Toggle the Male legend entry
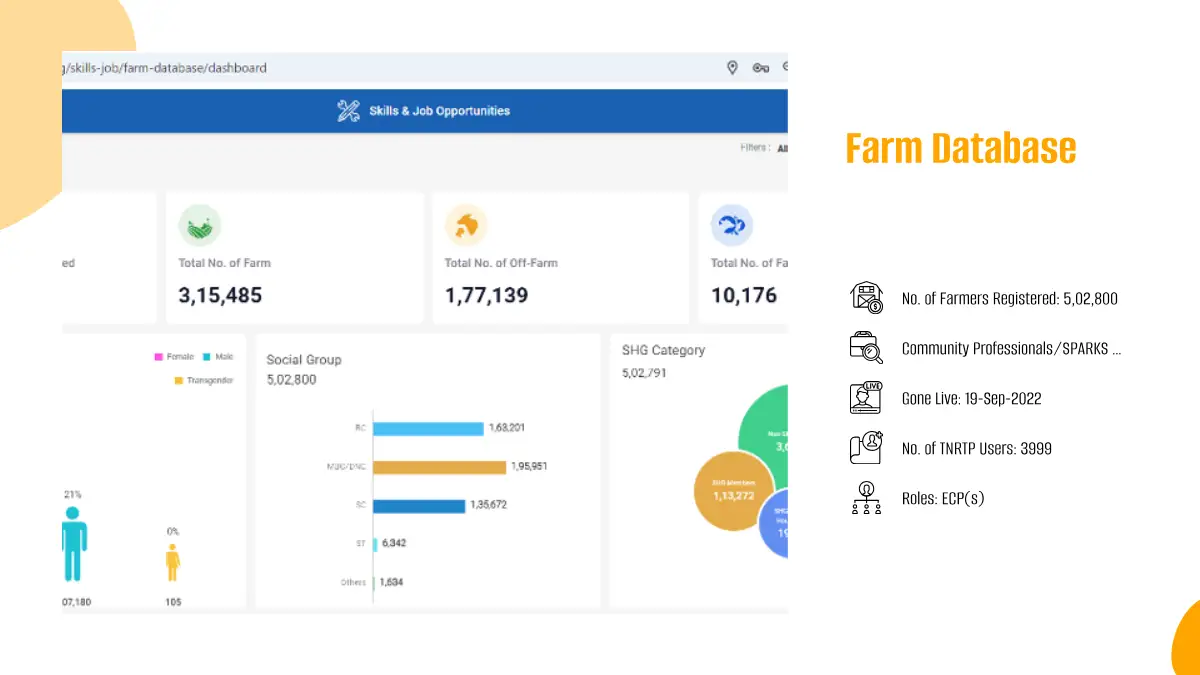This screenshot has height=675, width=1200. (219, 357)
